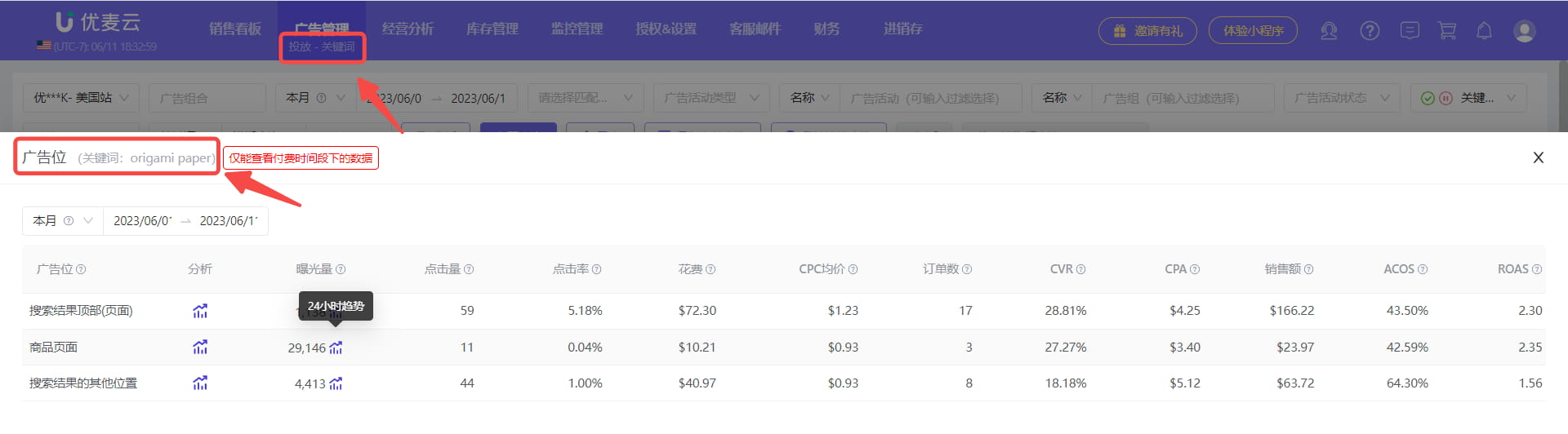Screen dimensions: 1568x434
Task: Open 监控管理 menu
Action: click(577, 29)
